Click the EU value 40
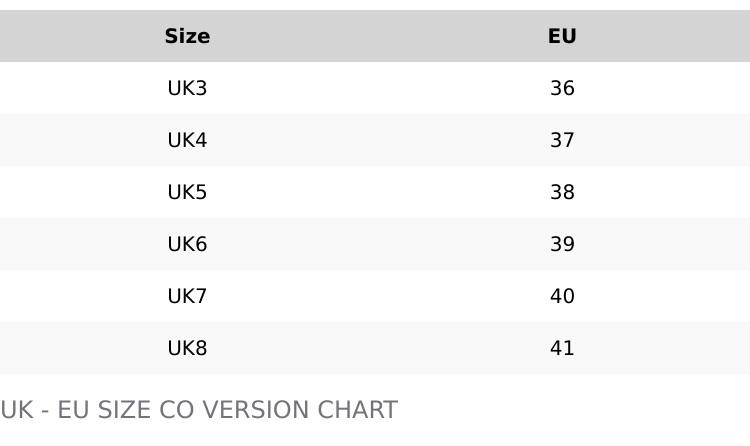This screenshot has height=446, width=750. pyautogui.click(x=562, y=296)
